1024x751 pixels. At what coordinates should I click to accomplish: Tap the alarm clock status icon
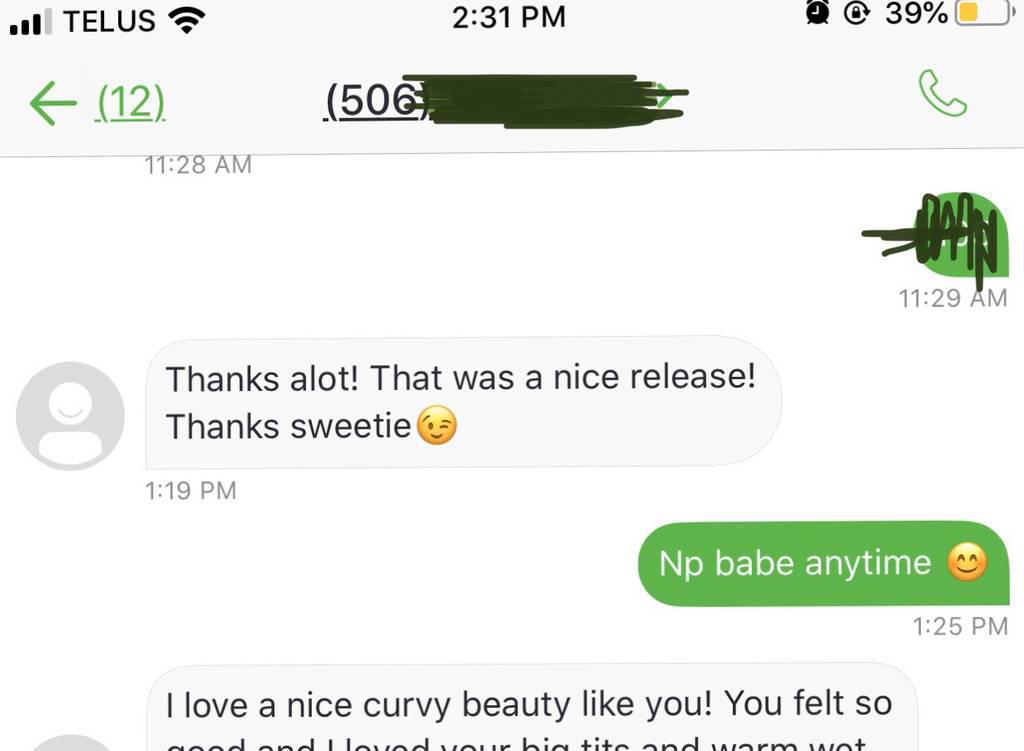click(x=817, y=12)
